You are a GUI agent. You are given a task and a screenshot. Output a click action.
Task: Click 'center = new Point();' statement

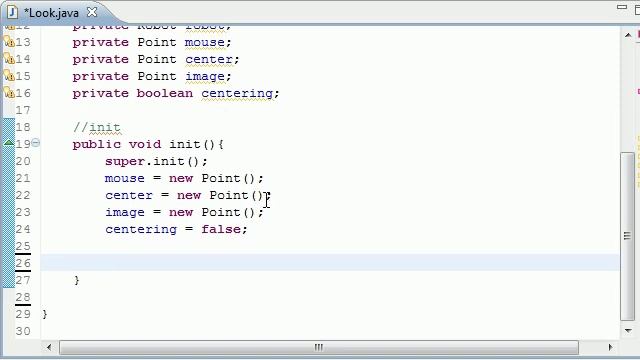pos(188,196)
